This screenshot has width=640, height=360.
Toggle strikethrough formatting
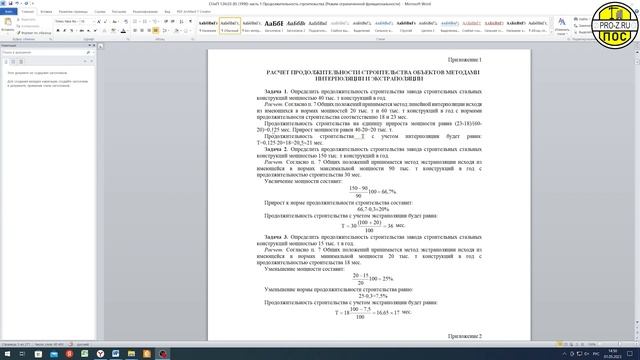(82, 30)
